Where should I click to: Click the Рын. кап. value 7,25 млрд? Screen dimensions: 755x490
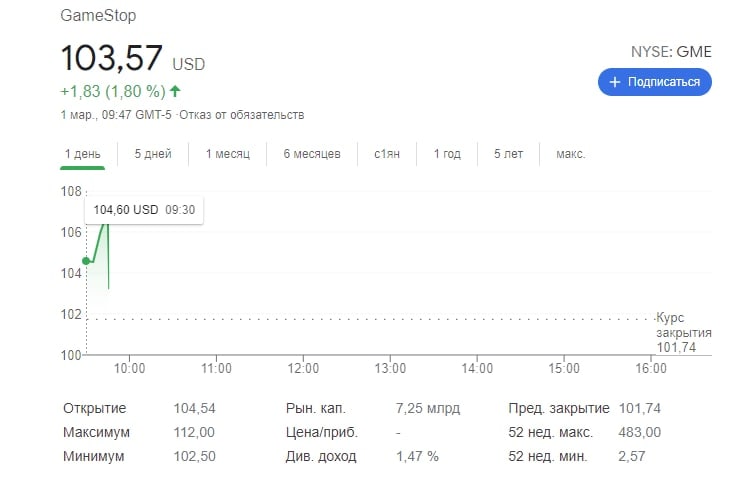pos(428,408)
